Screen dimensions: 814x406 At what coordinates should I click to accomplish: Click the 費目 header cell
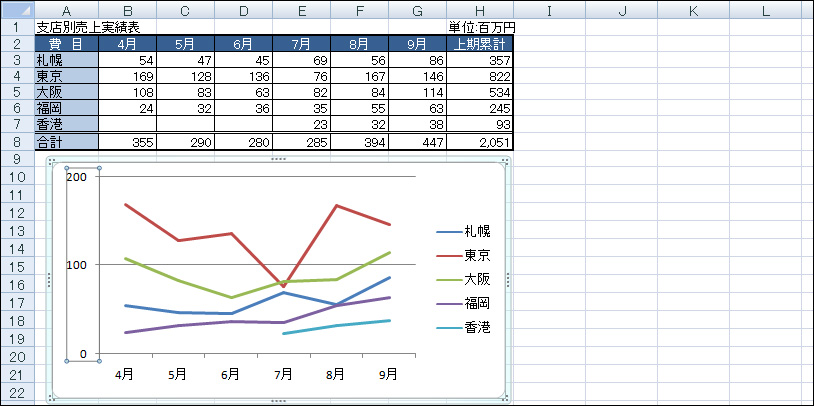click(x=66, y=44)
